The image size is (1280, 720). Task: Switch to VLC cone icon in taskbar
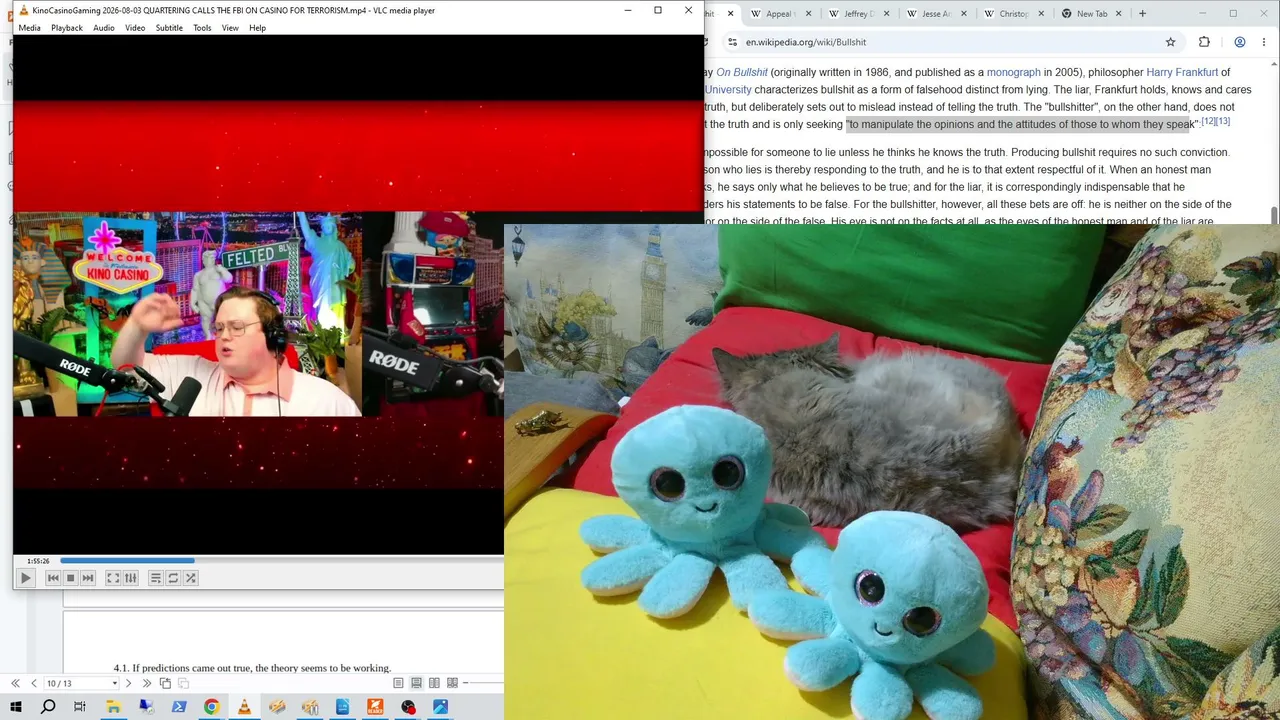(x=244, y=707)
